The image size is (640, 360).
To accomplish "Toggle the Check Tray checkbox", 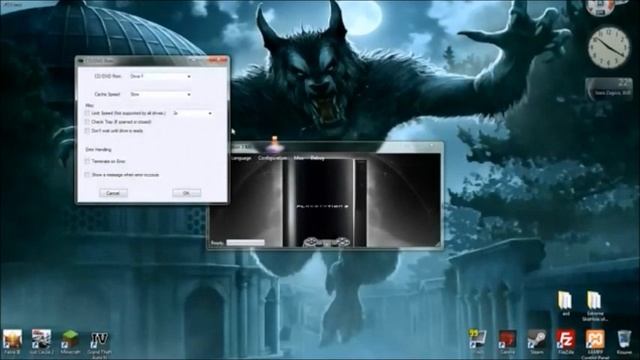I will [87, 122].
